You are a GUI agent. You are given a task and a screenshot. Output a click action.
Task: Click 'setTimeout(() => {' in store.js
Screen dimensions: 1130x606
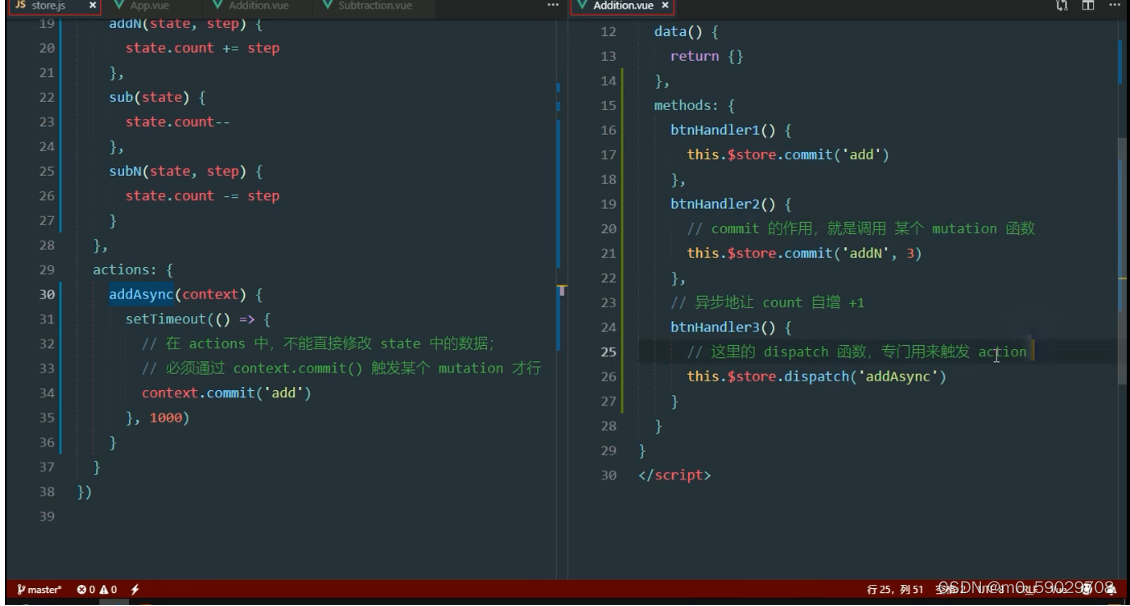198,319
